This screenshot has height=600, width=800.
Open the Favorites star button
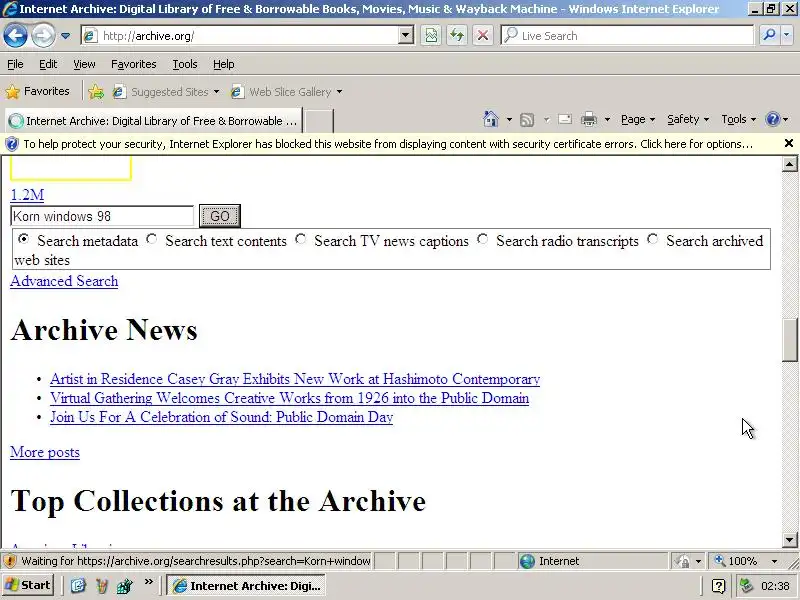pos(37,91)
